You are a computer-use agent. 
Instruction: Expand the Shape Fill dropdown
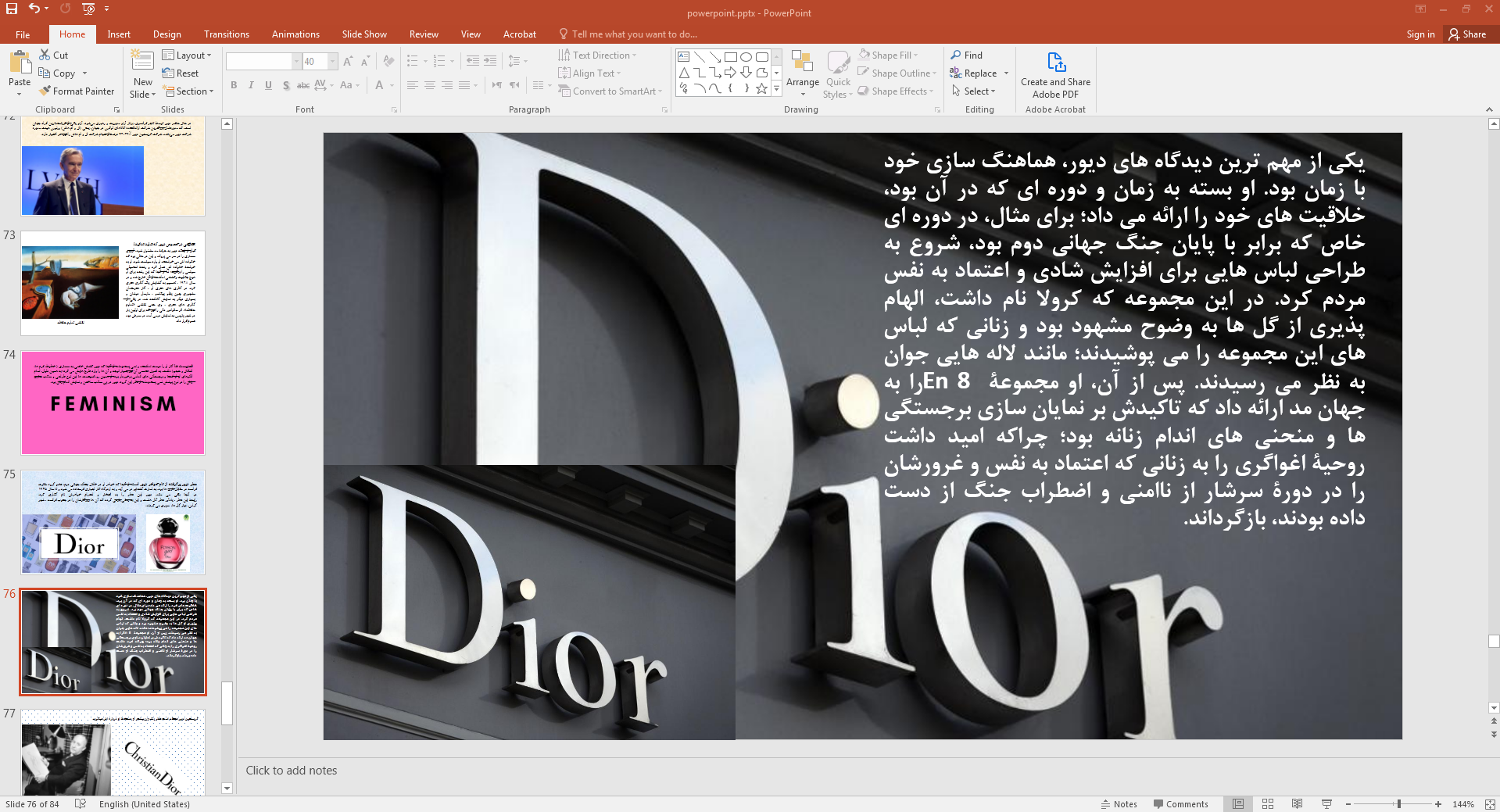(915, 55)
